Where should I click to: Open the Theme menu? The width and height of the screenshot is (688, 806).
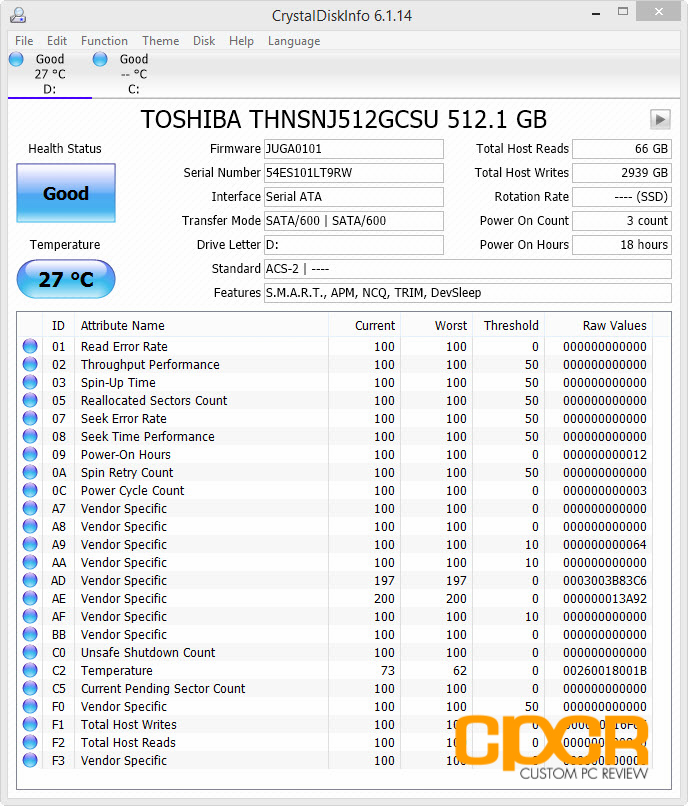click(161, 41)
